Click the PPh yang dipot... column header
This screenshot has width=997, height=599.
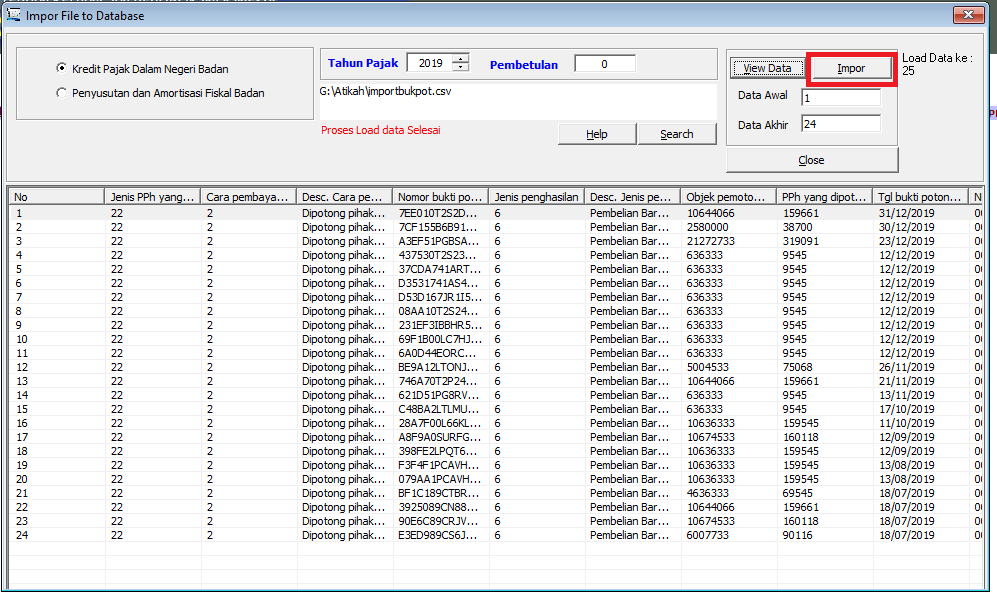[825, 196]
